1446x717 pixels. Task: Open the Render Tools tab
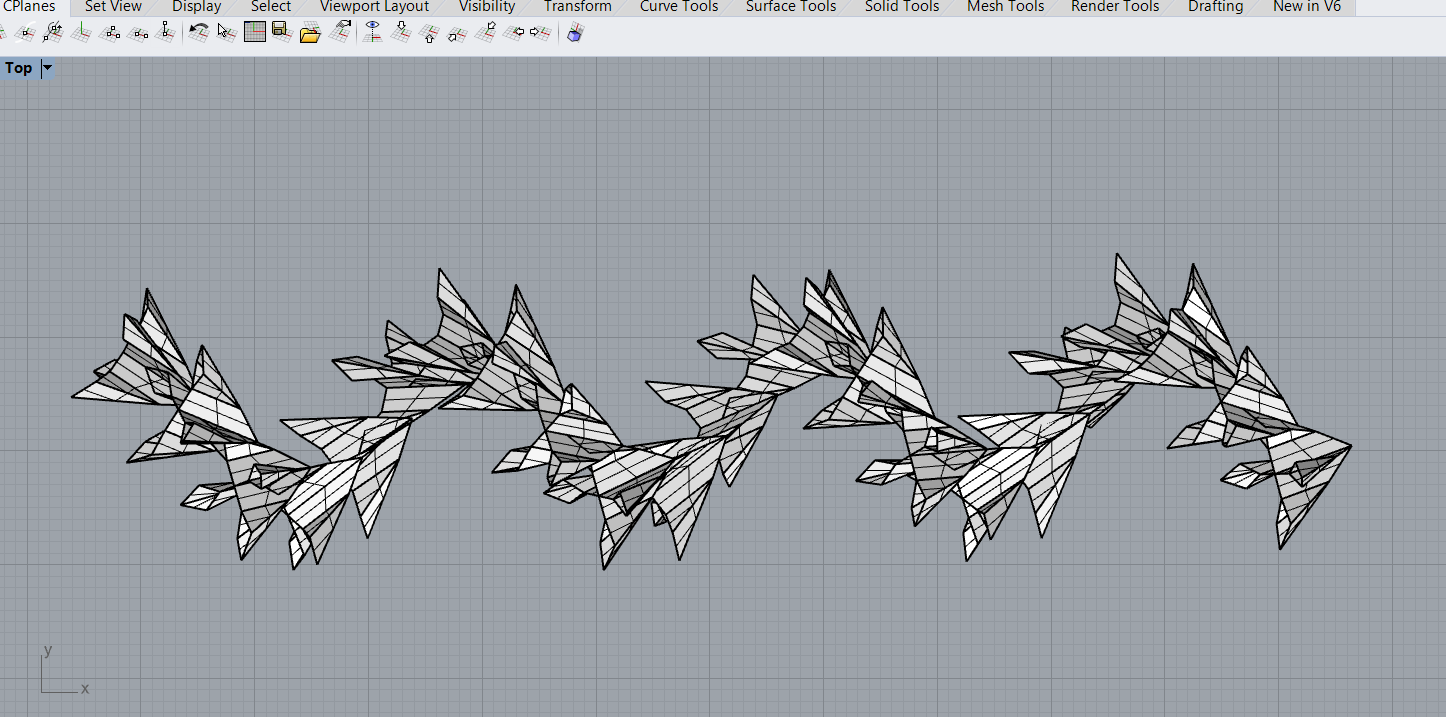pyautogui.click(x=1114, y=7)
